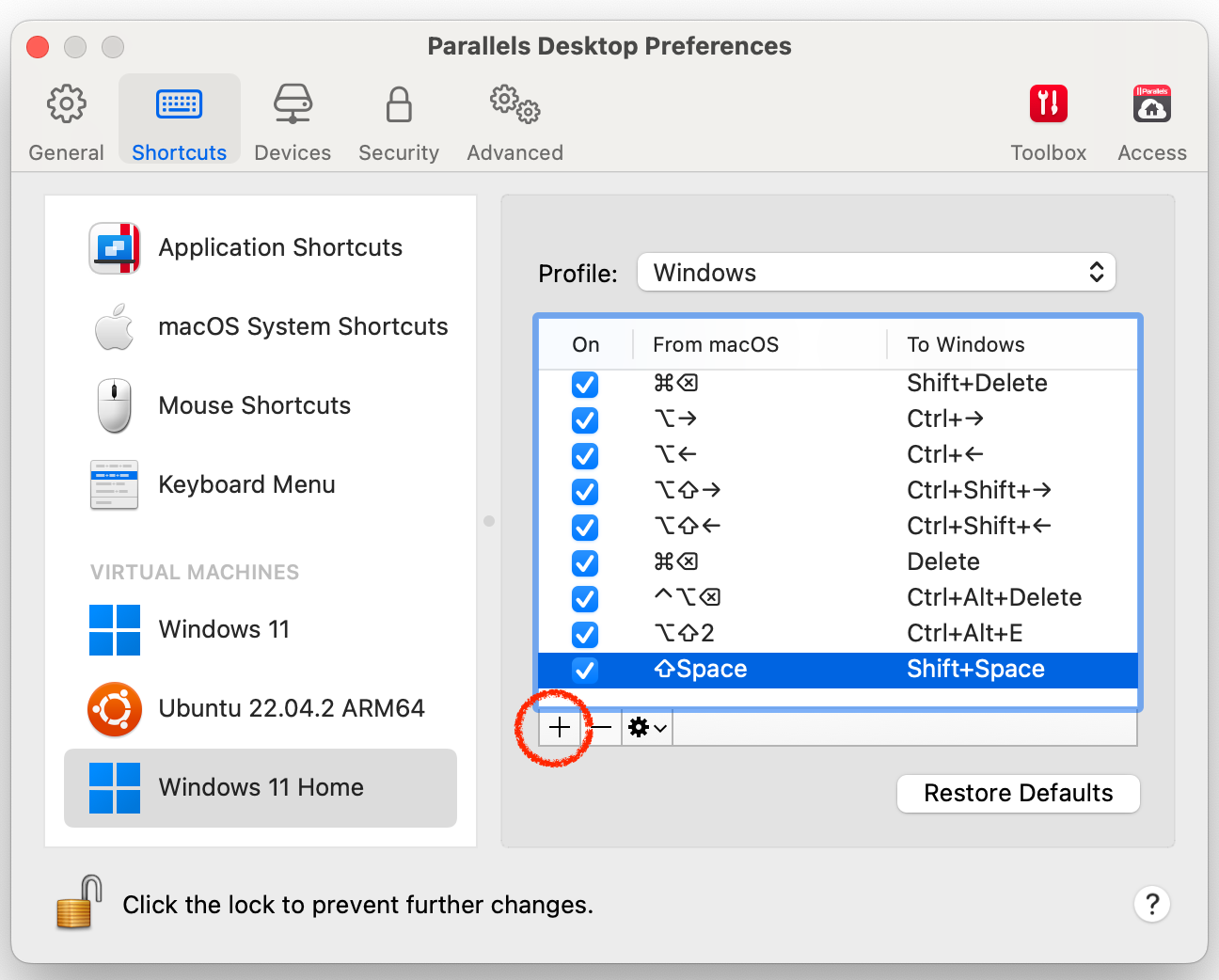Screen dimensions: 1219x980
Task: Select Ubuntu 22.04.2 ARM64 virtual machine
Action: pos(261,708)
